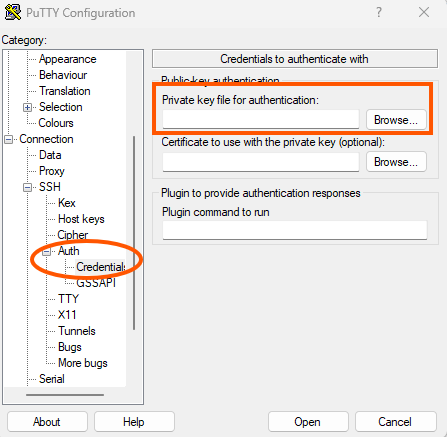Select Appearance in category tree
The image size is (447, 437).
pyautogui.click(x=68, y=59)
